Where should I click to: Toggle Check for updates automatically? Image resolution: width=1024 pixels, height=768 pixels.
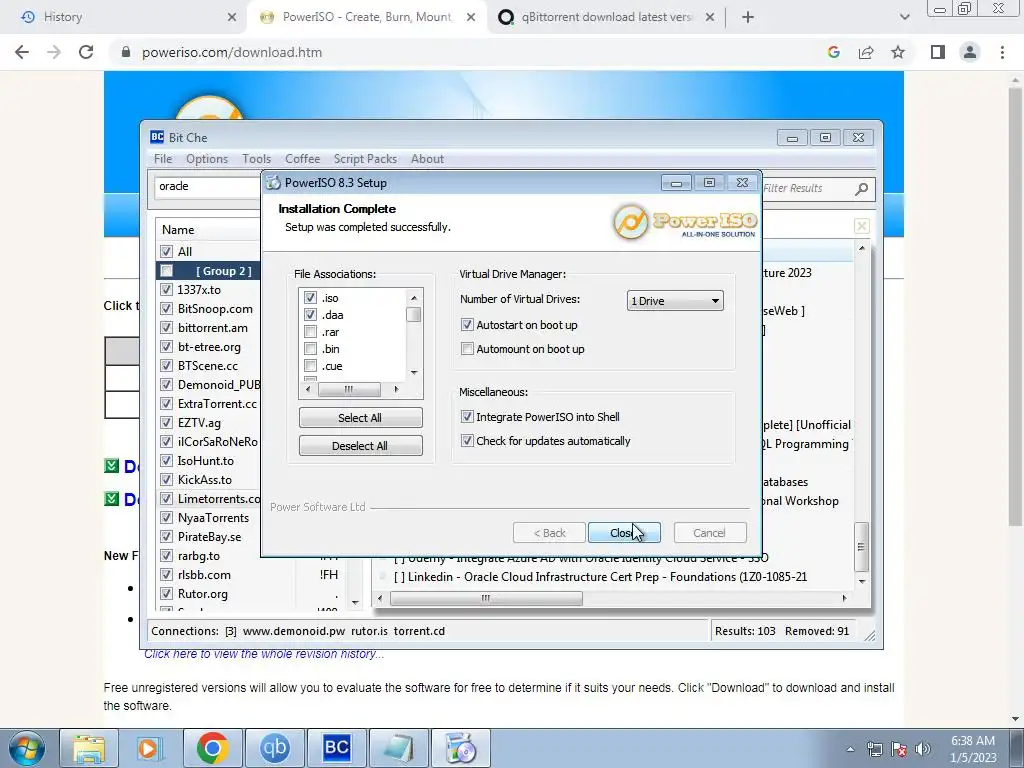click(467, 441)
